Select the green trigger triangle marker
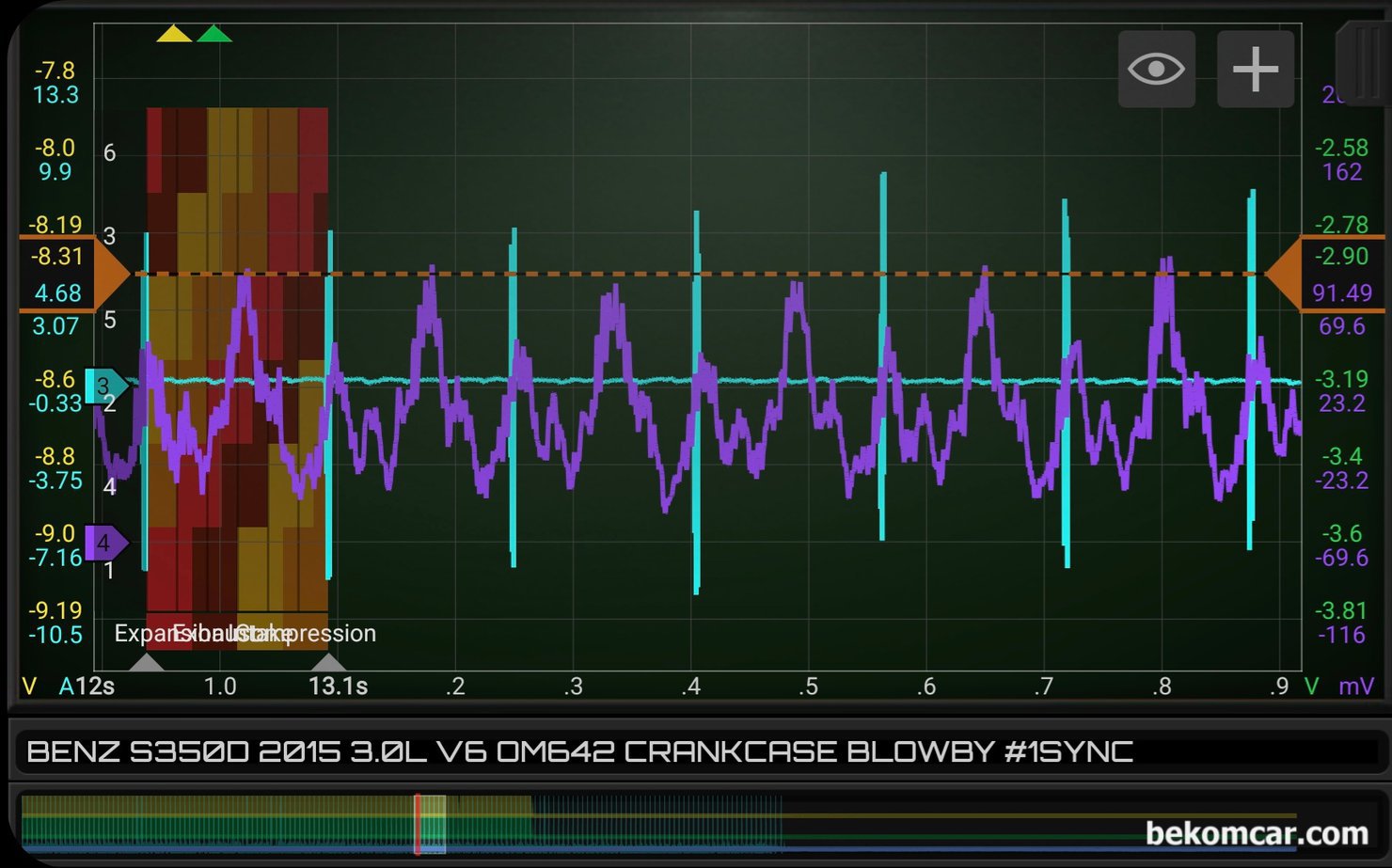Image resolution: width=1392 pixels, height=868 pixels. point(214,34)
